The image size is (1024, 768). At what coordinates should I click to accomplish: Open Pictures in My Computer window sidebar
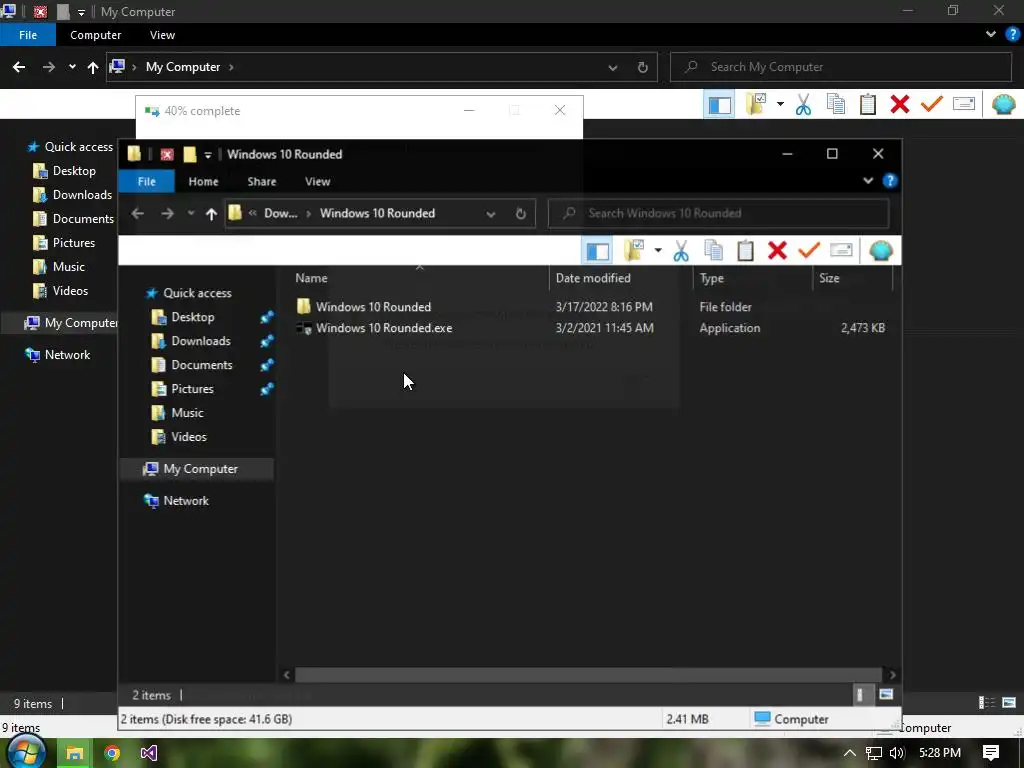pyautogui.click(x=74, y=243)
